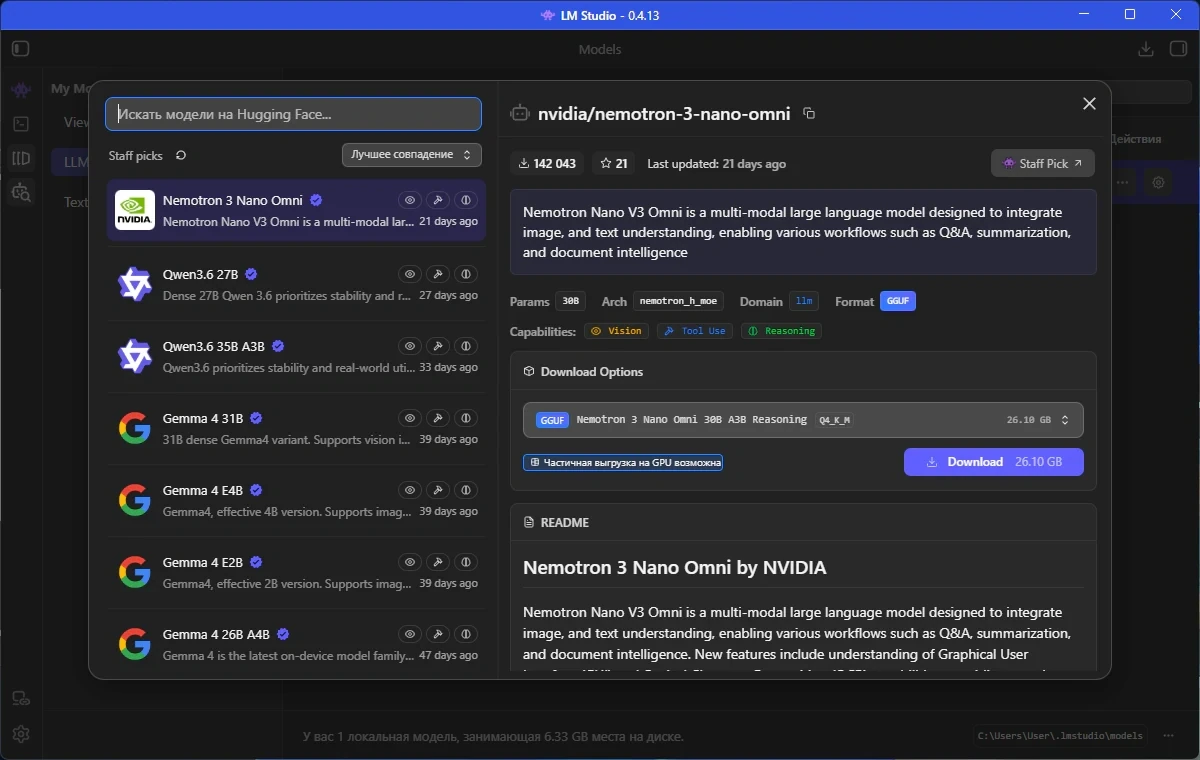Toggle the right panel icon in top bar

click(1177, 49)
